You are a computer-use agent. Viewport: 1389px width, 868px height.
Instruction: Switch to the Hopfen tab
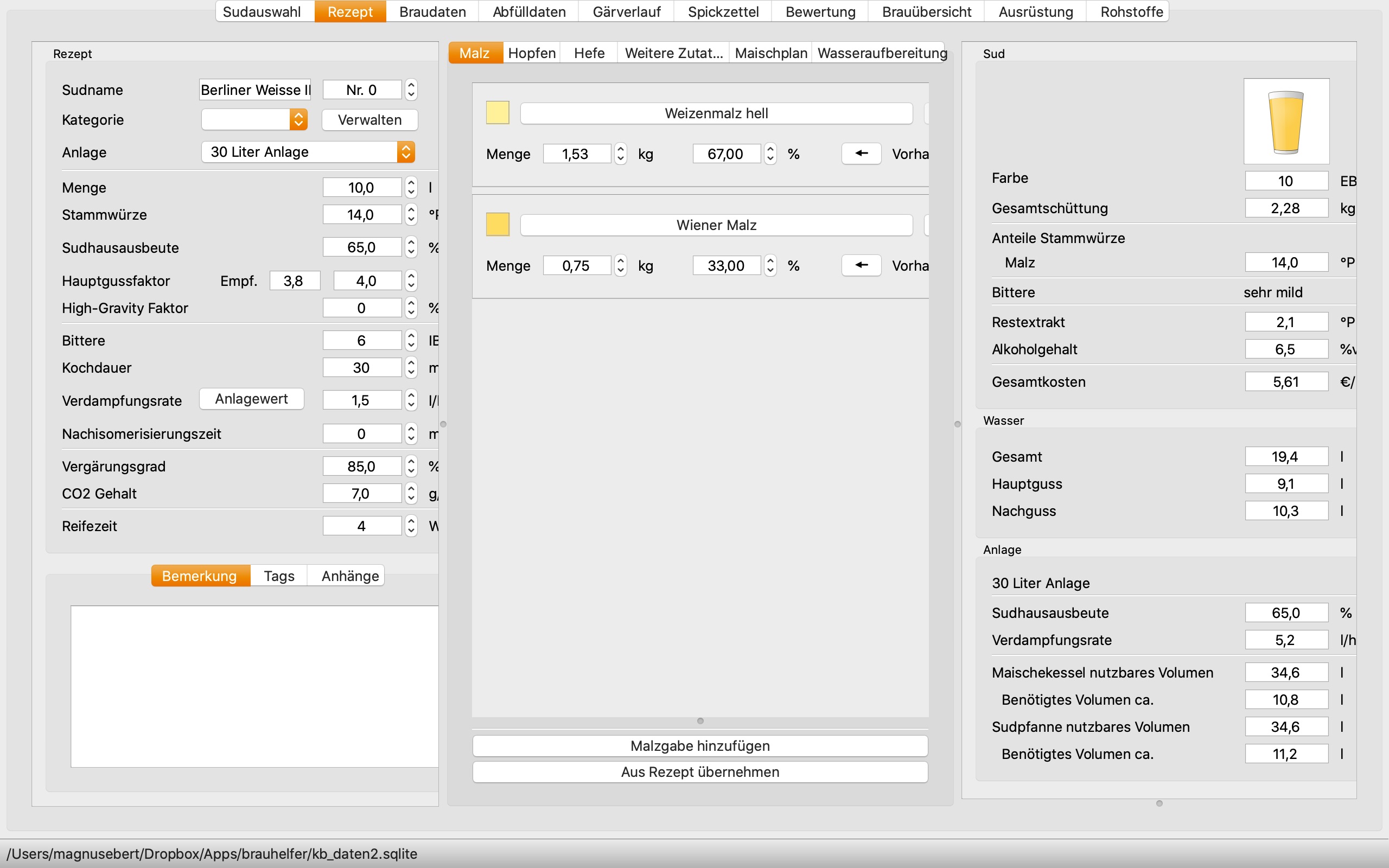tap(532, 53)
